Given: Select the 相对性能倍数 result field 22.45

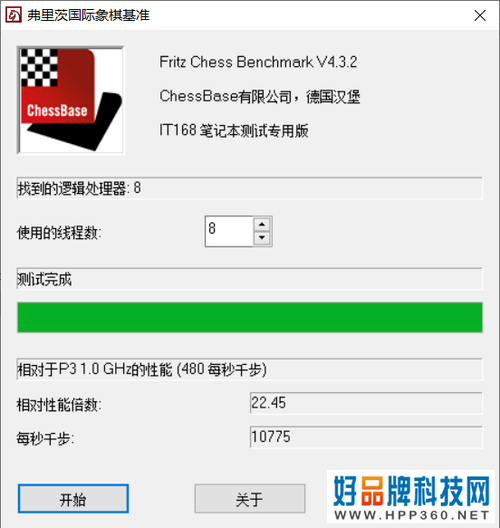Looking at the screenshot, I should (x=366, y=403).
